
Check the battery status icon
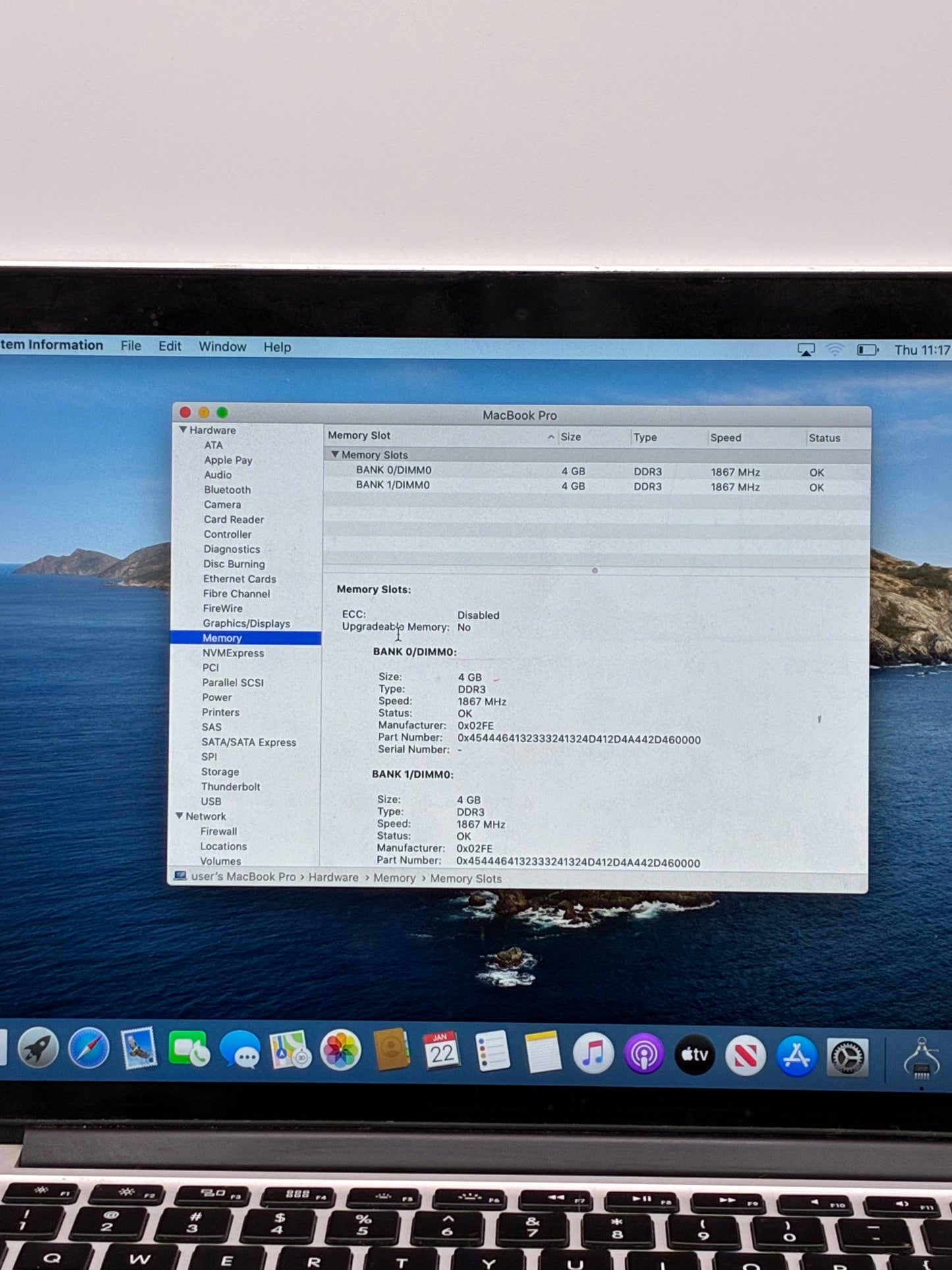(x=868, y=350)
